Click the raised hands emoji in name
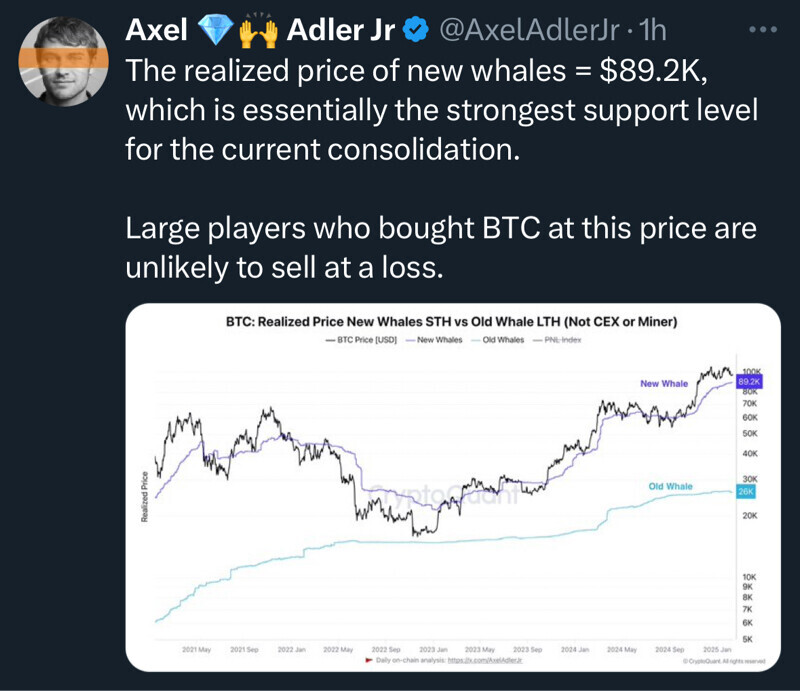The width and height of the screenshot is (800, 691). tap(256, 31)
